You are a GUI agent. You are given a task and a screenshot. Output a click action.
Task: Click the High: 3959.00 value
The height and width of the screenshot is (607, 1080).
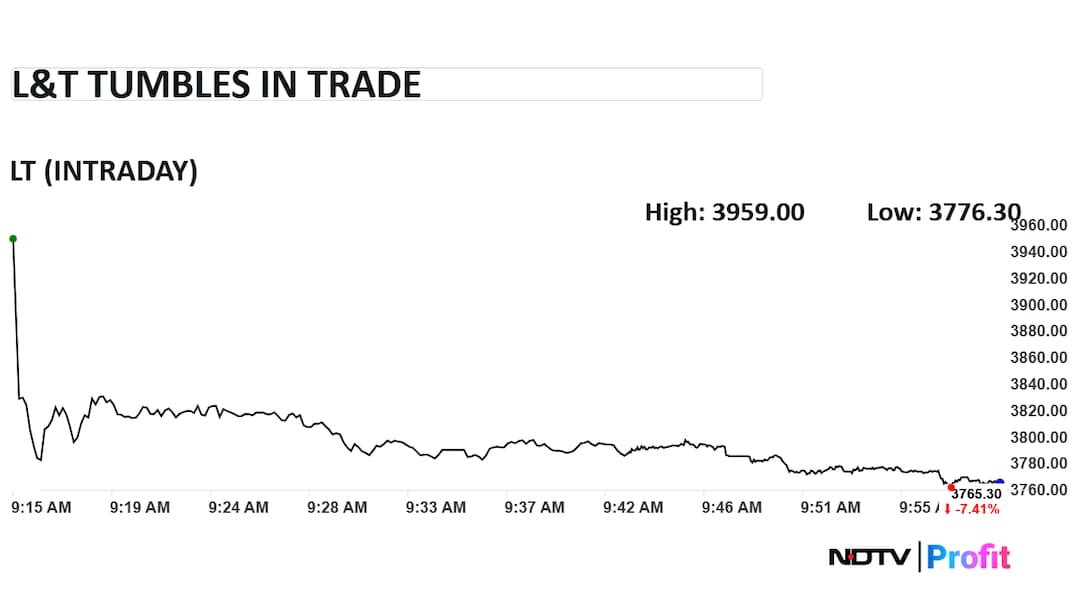click(x=724, y=212)
